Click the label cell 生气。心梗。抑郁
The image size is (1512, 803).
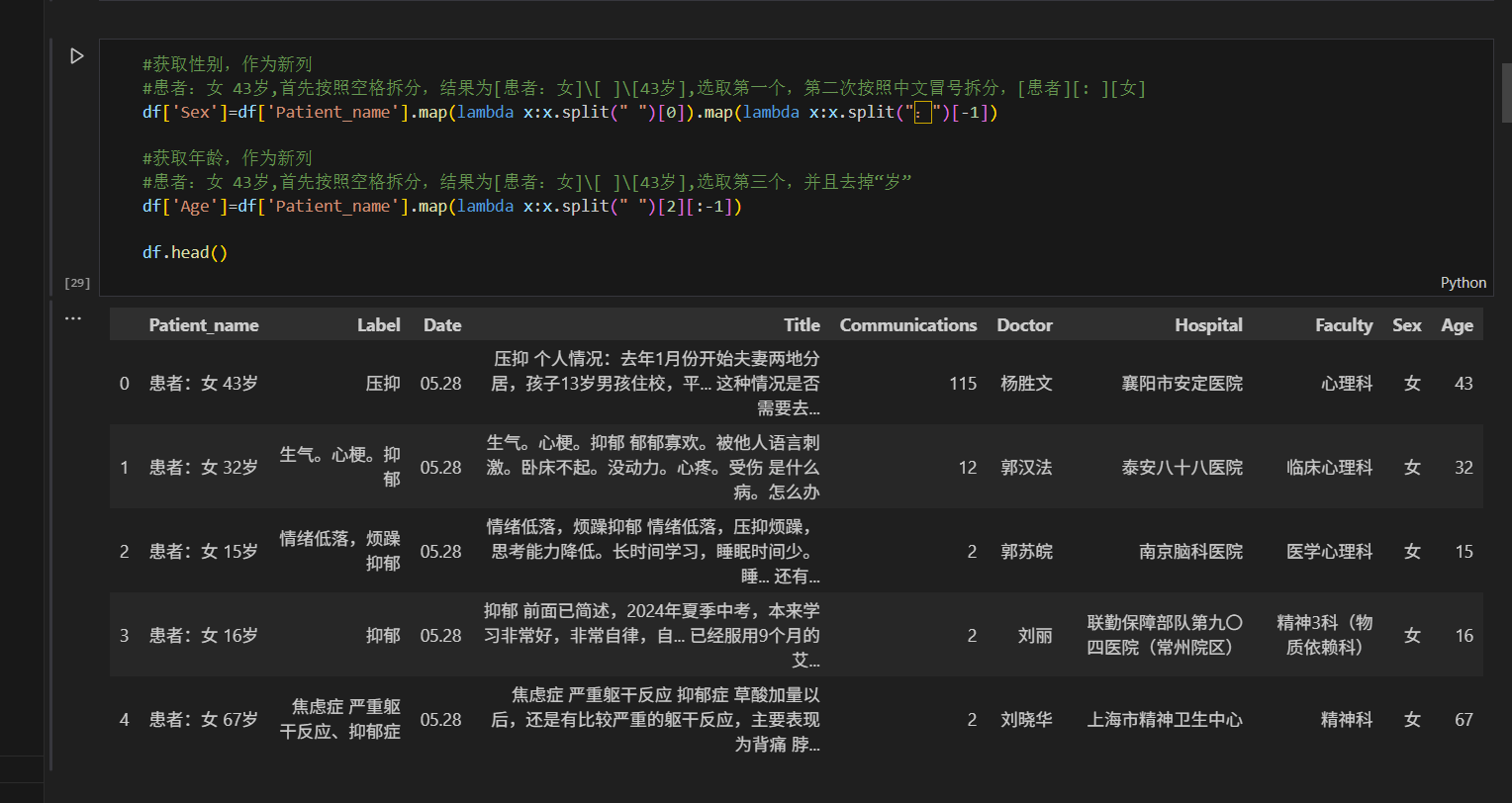click(340, 467)
